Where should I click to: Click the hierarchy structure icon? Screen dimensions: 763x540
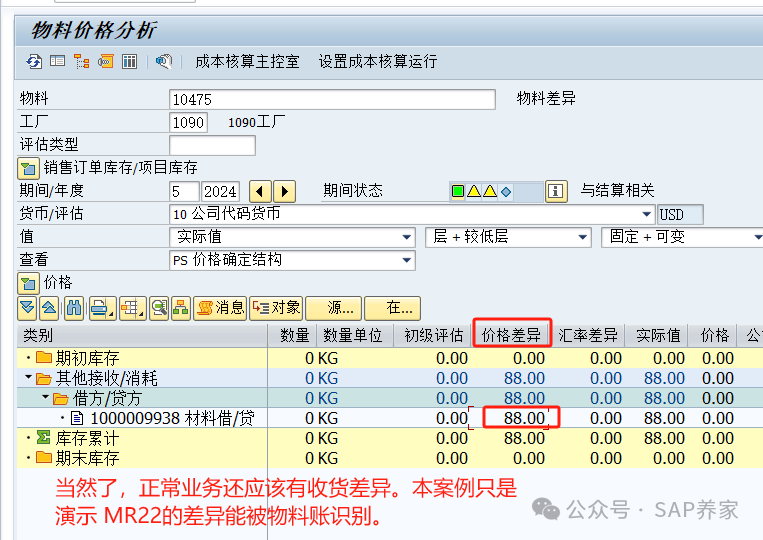click(181, 308)
